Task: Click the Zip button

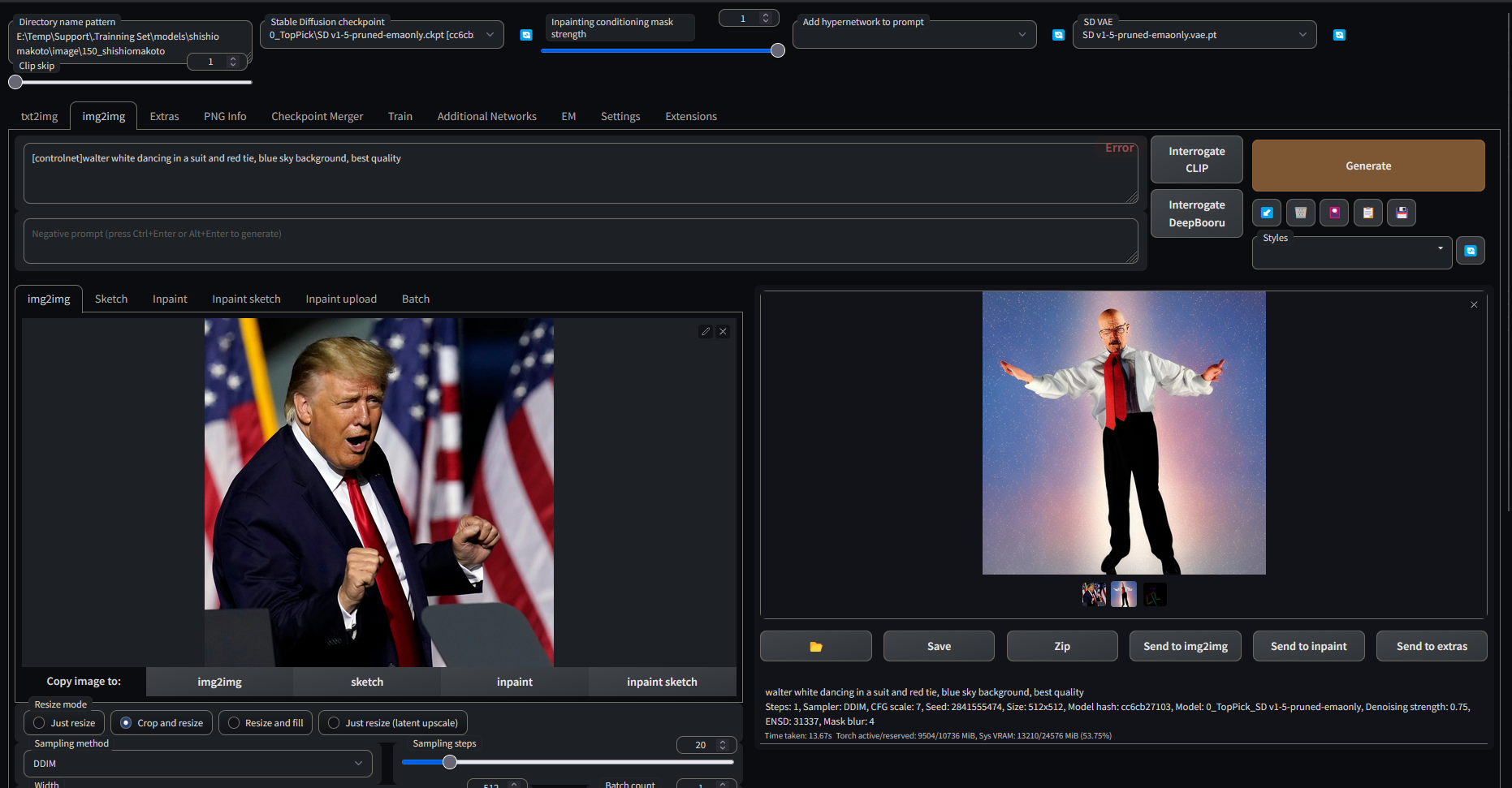Action: point(1062,646)
